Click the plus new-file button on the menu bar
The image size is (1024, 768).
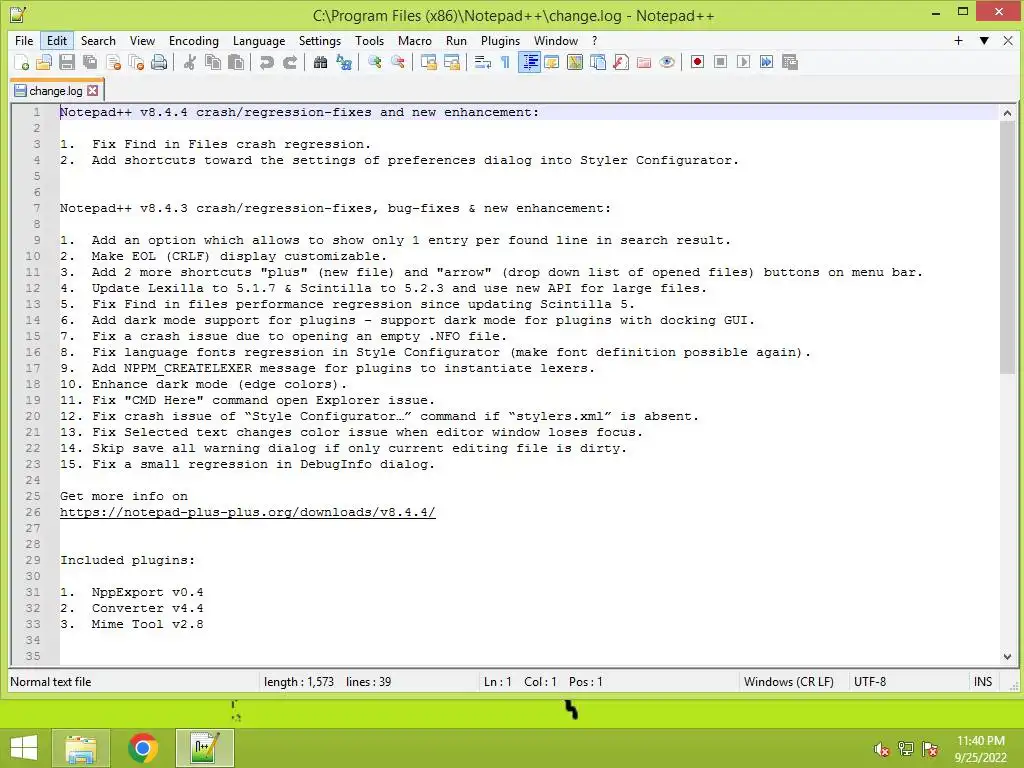[958, 40]
